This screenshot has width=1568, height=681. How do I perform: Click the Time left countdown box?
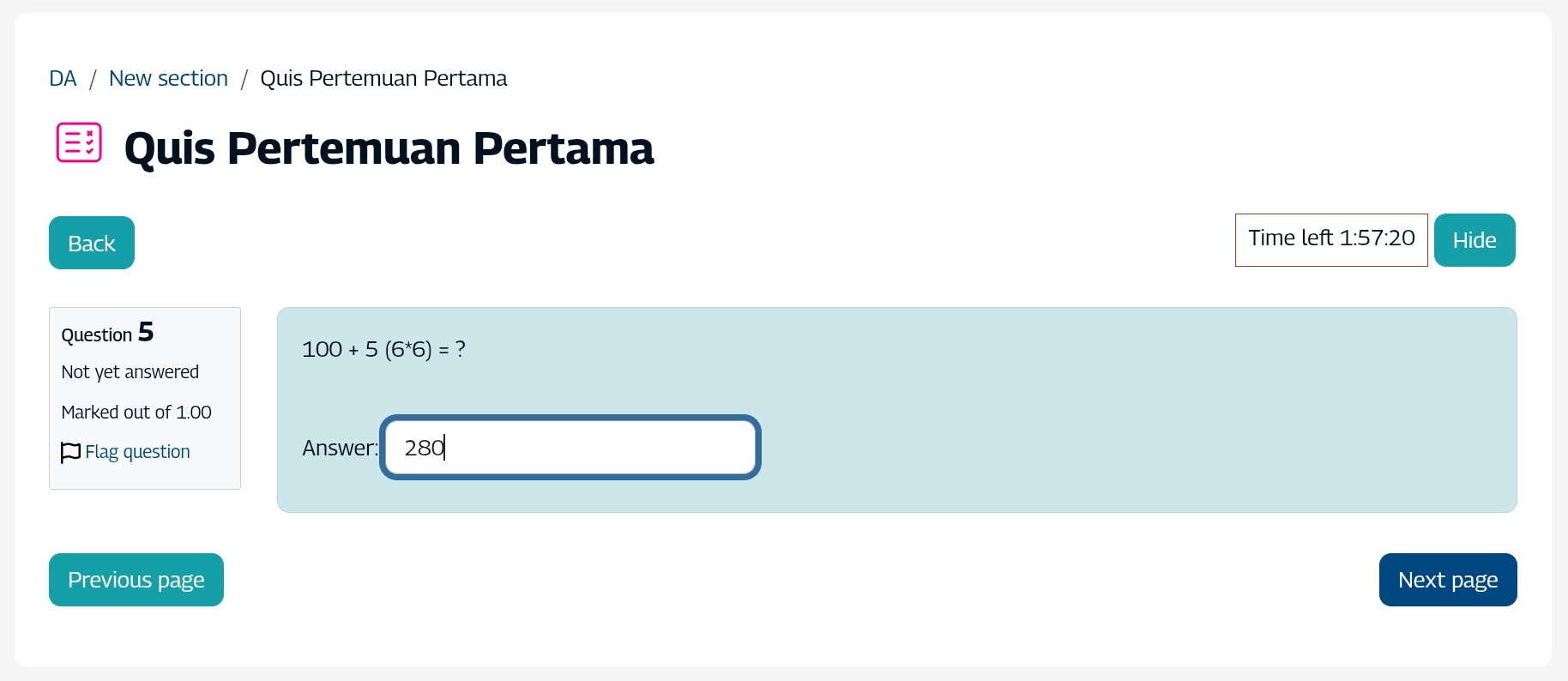coord(1330,239)
